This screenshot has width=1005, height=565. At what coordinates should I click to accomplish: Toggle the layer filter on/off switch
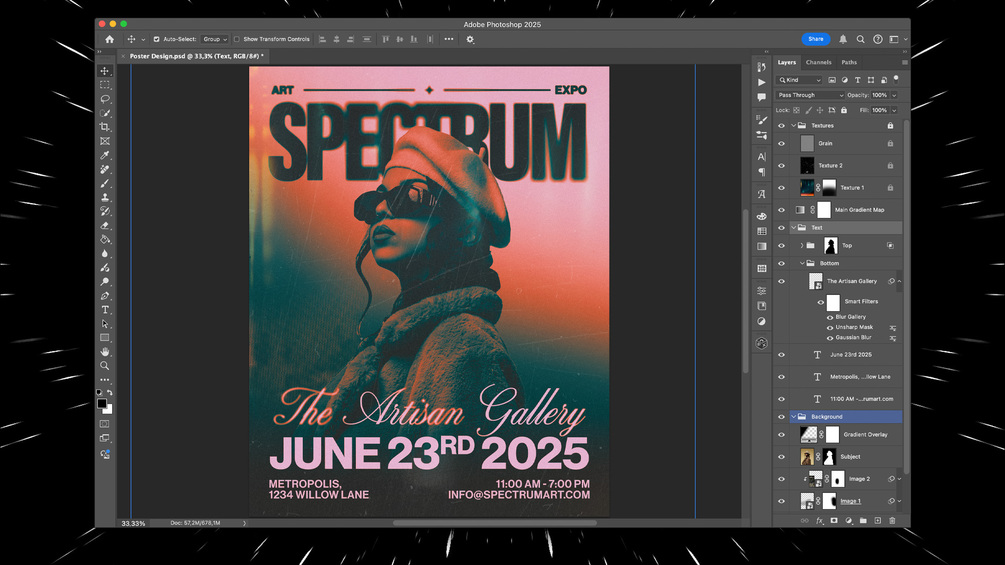coord(896,79)
